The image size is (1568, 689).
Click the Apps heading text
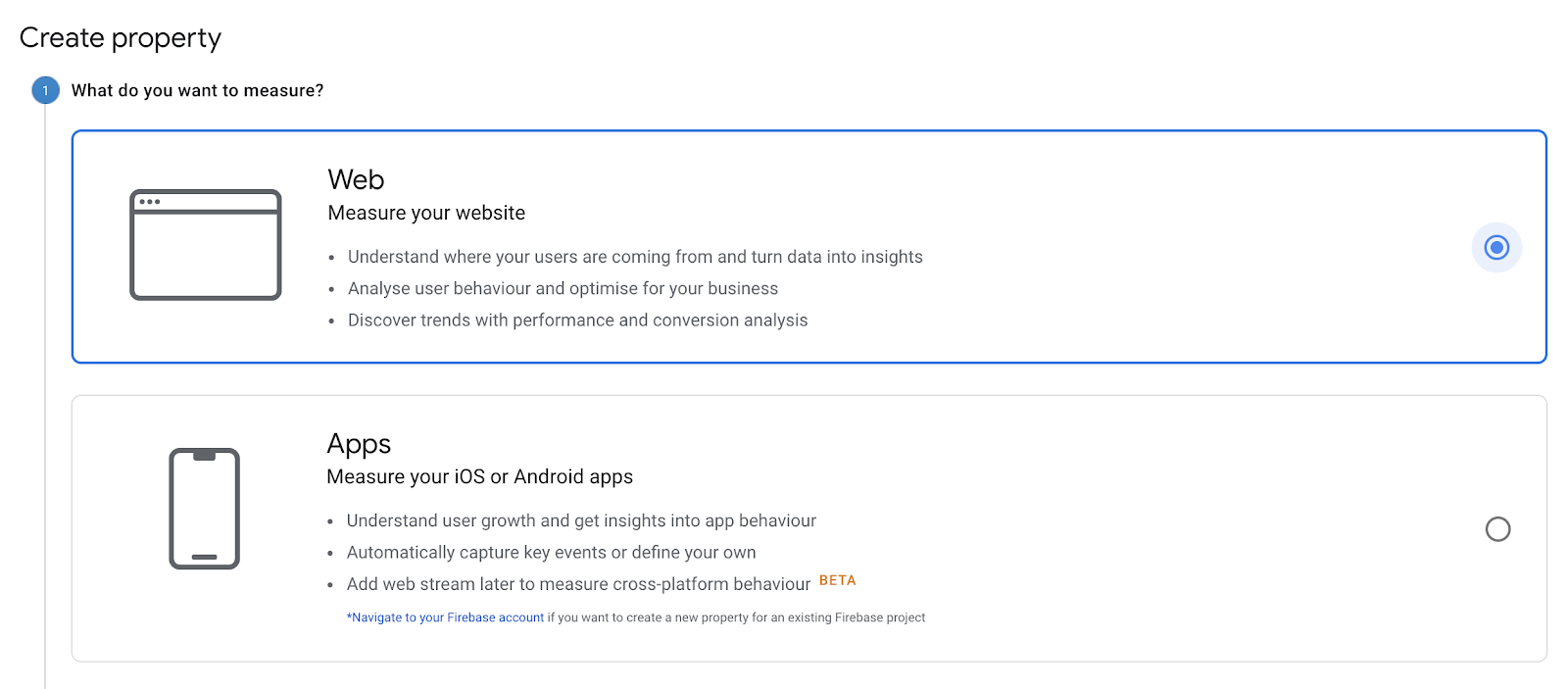(359, 444)
